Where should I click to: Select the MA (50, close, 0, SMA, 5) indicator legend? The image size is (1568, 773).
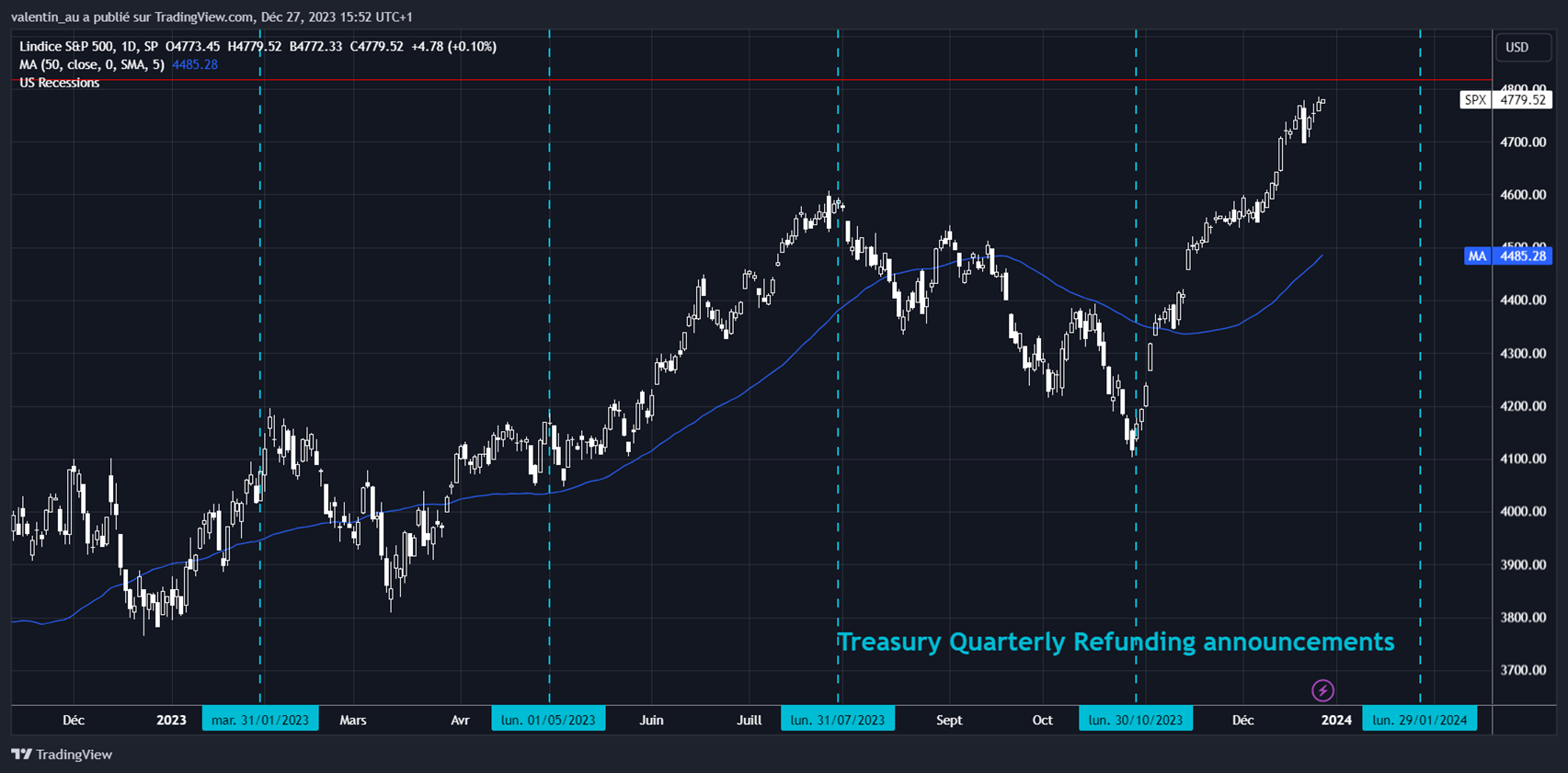[x=92, y=64]
